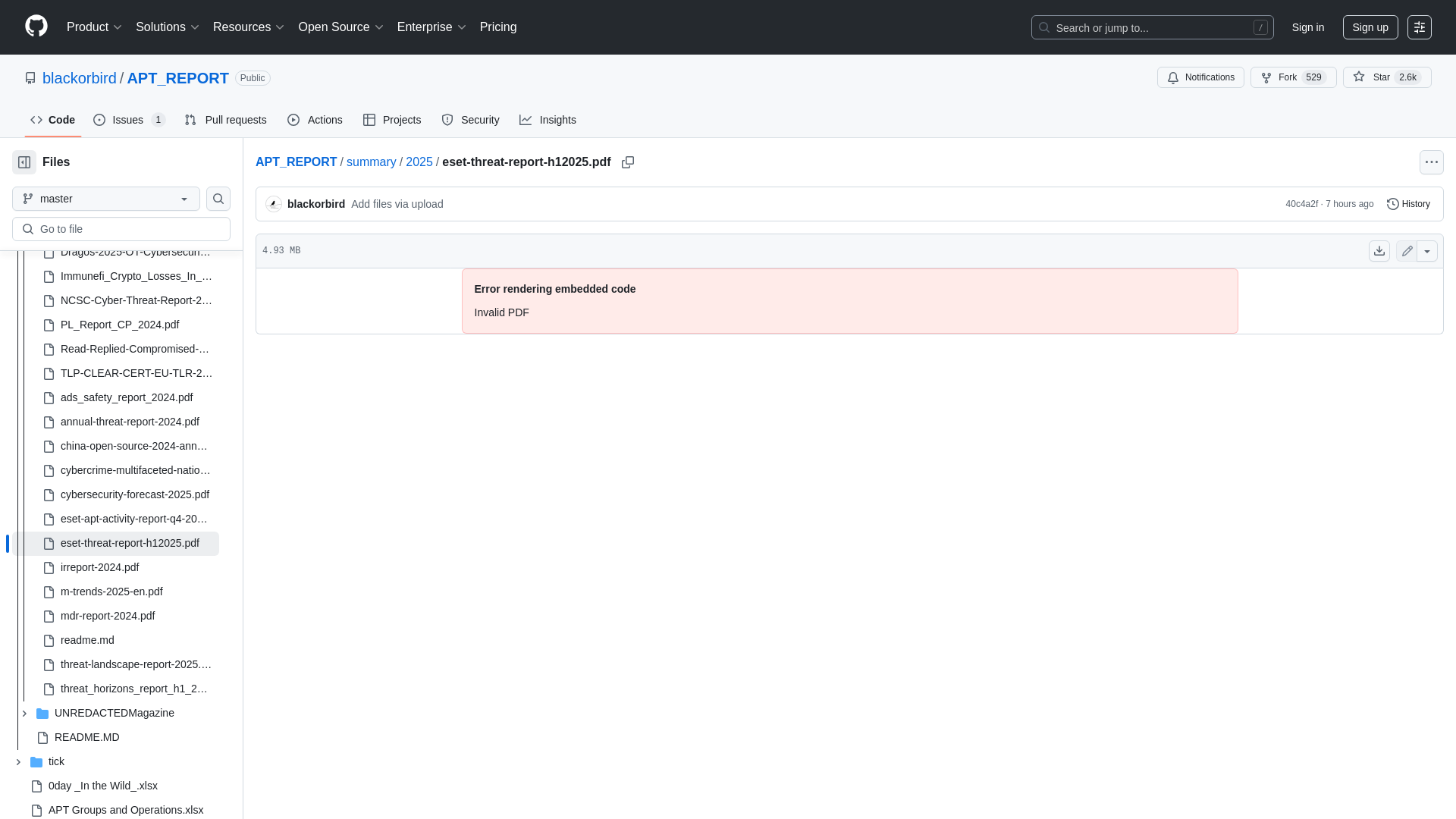Expand the UNREDACTEDMagazine folder
Viewport: 1456px width, 819px height.
[x=24, y=714]
